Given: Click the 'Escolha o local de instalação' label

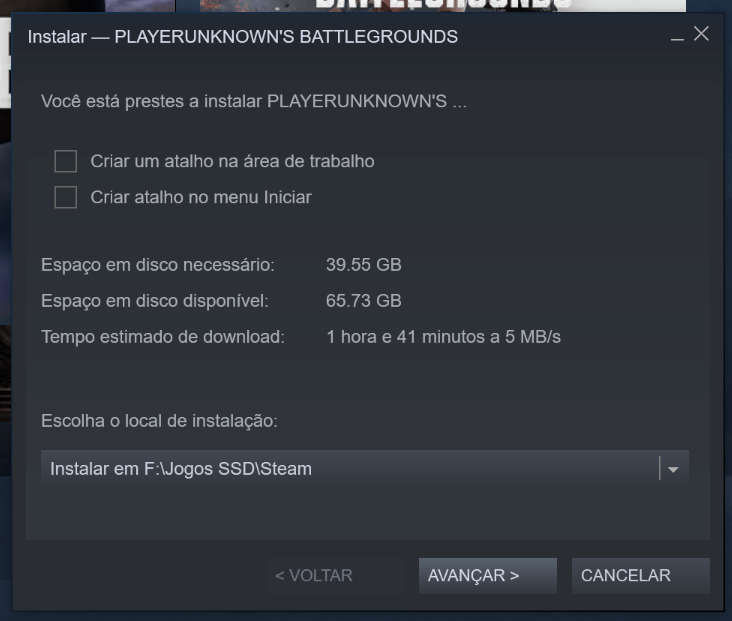Looking at the screenshot, I should (159, 421).
